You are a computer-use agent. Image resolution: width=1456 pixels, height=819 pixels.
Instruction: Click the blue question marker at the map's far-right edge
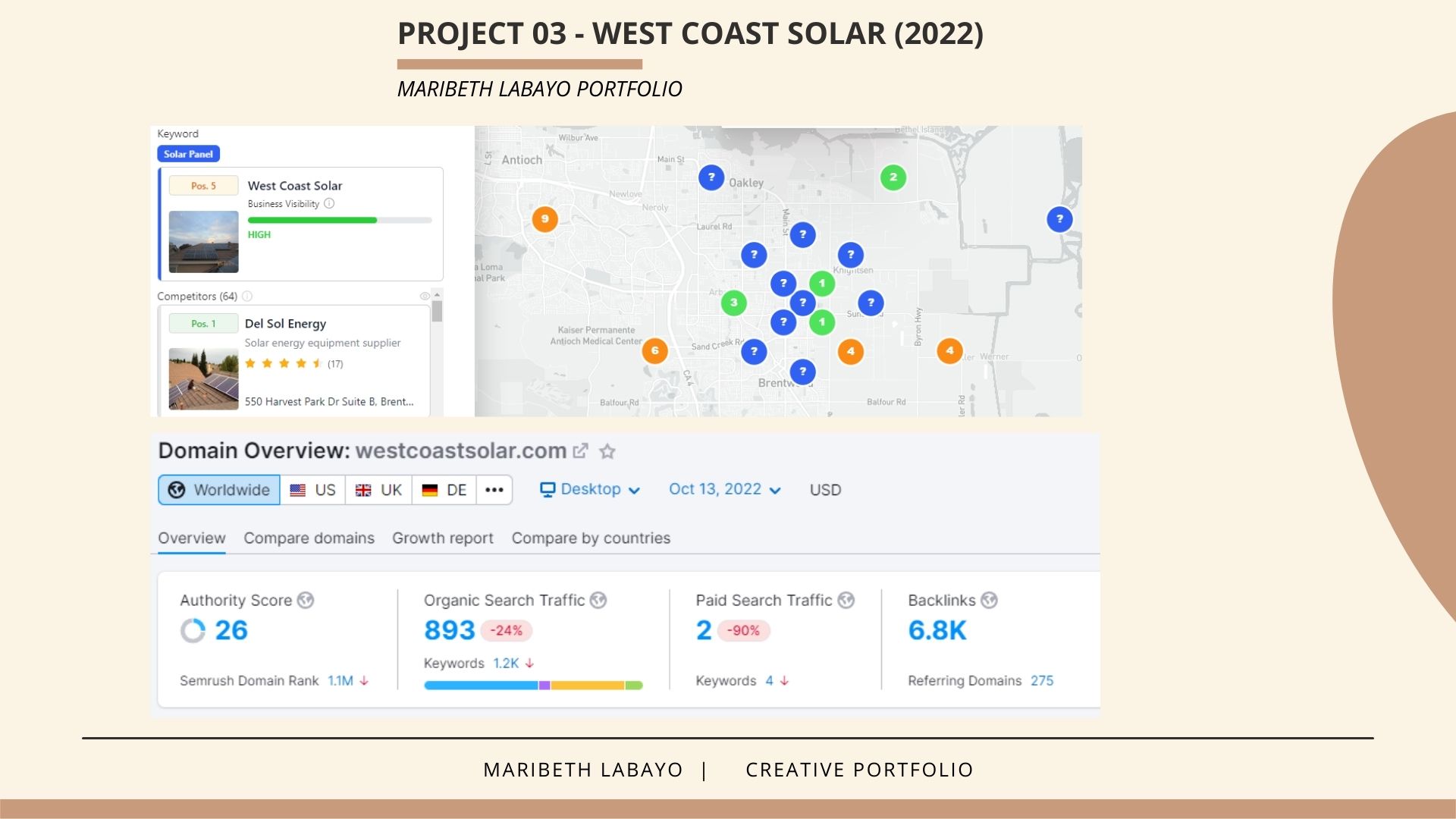(x=1059, y=219)
